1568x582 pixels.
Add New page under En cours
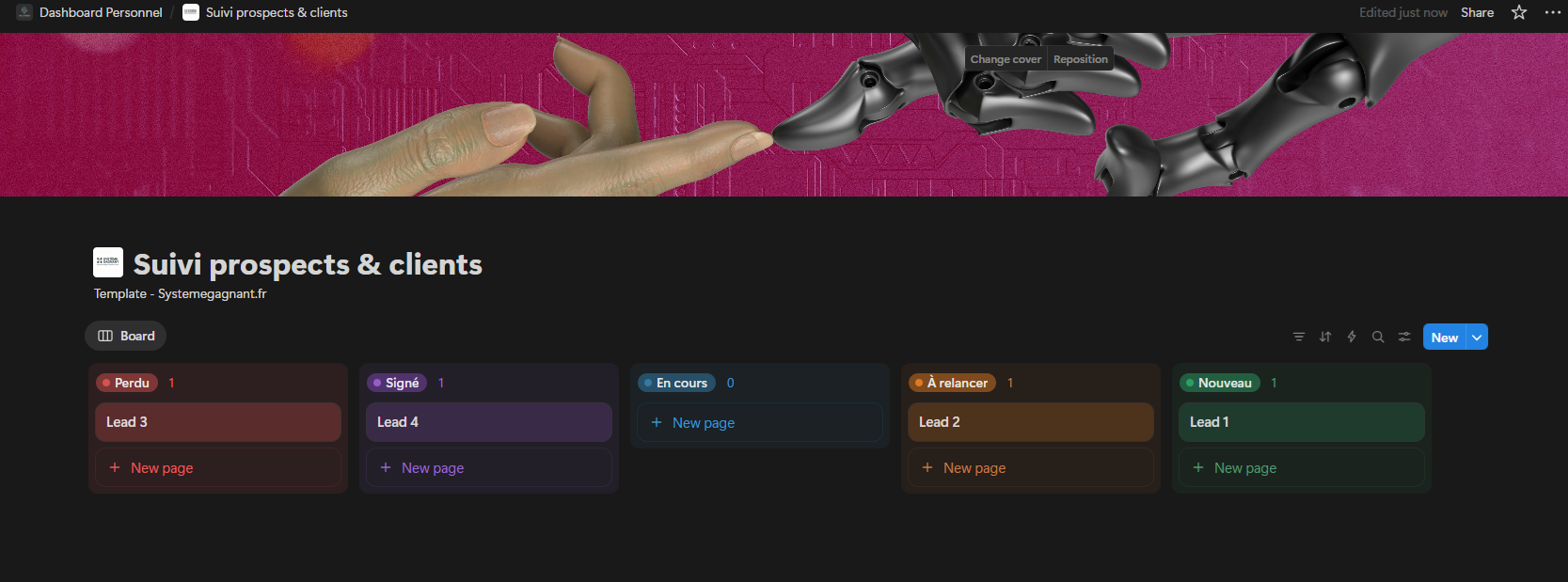point(760,422)
